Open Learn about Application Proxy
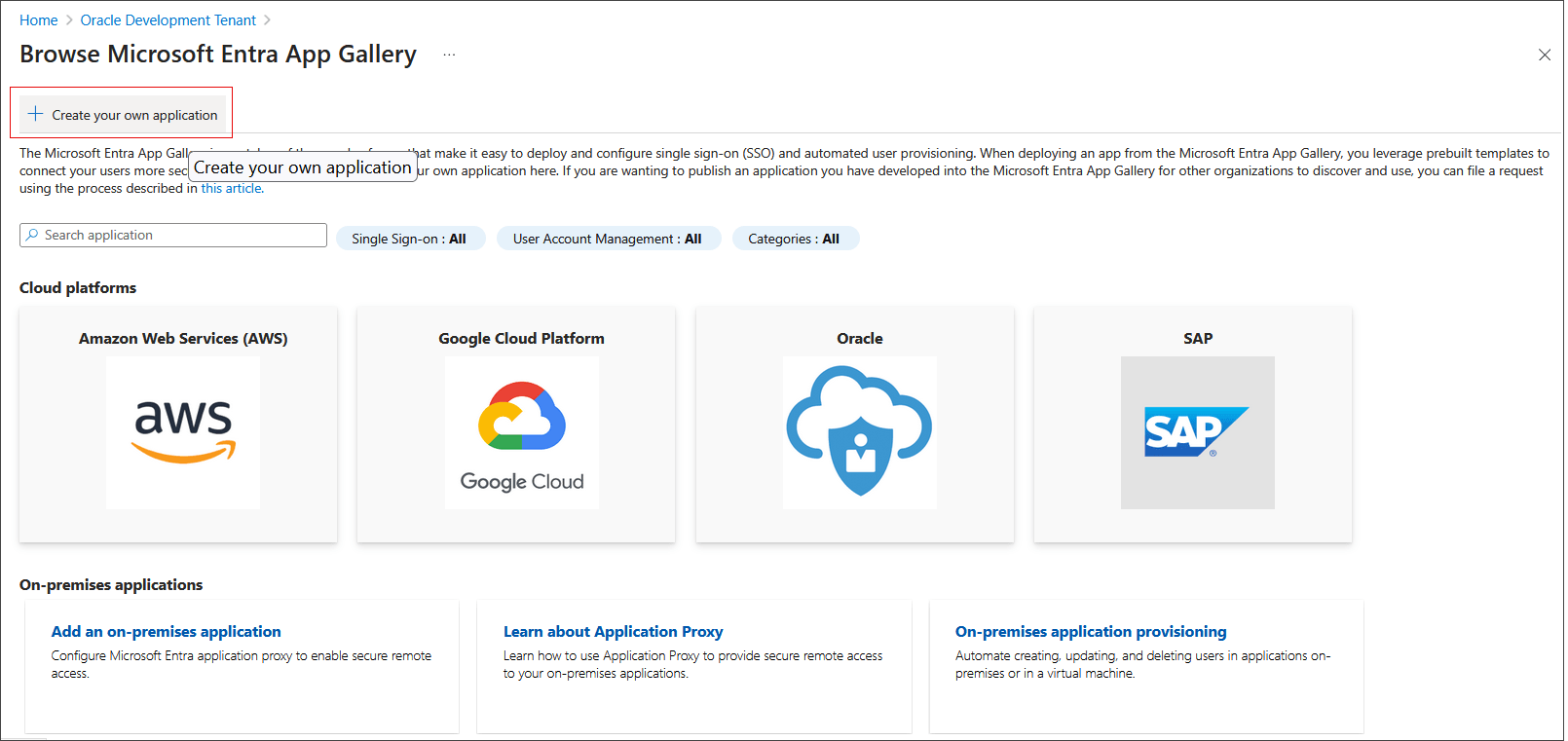 614,631
